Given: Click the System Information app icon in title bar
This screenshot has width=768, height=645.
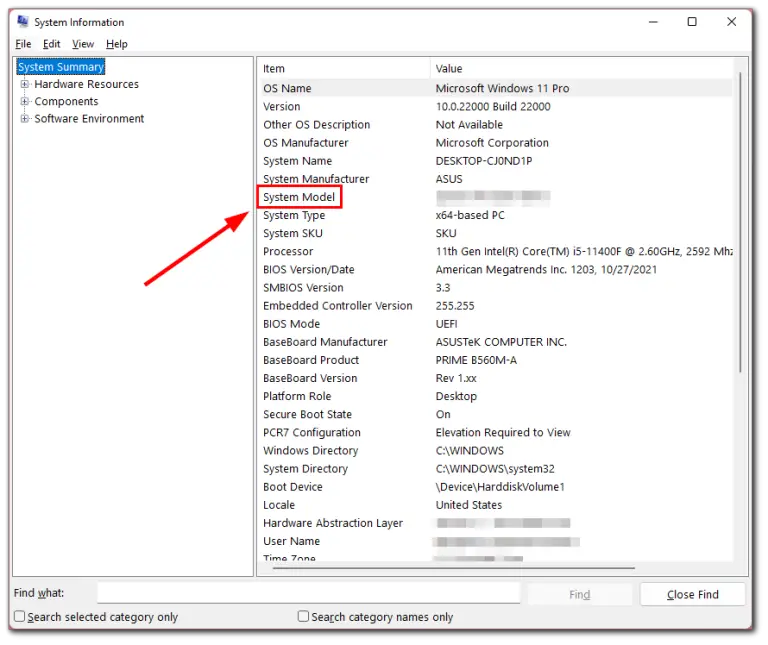Looking at the screenshot, I should point(23,21).
